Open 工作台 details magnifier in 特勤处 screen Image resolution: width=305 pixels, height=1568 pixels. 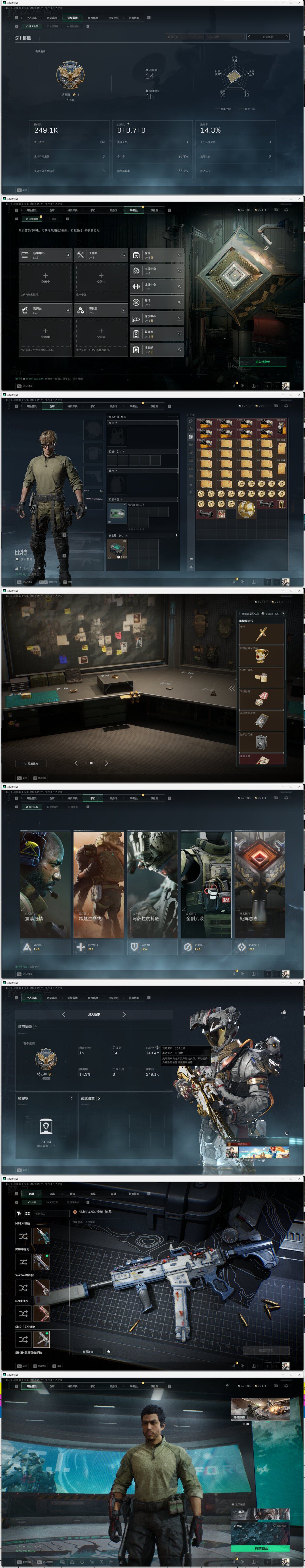124,255
